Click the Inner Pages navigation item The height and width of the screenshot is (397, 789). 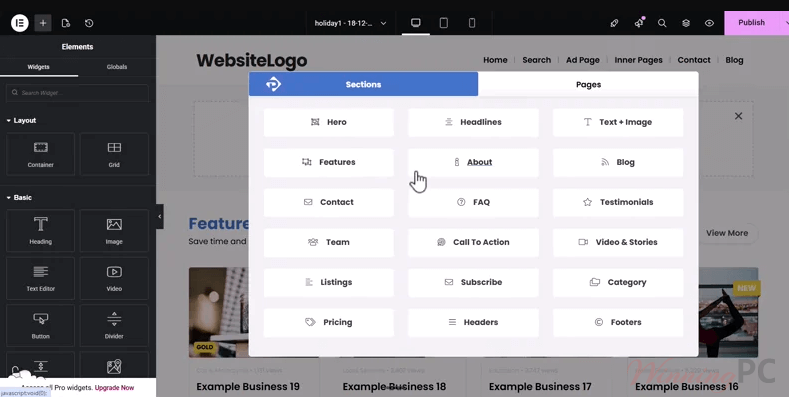pos(638,60)
